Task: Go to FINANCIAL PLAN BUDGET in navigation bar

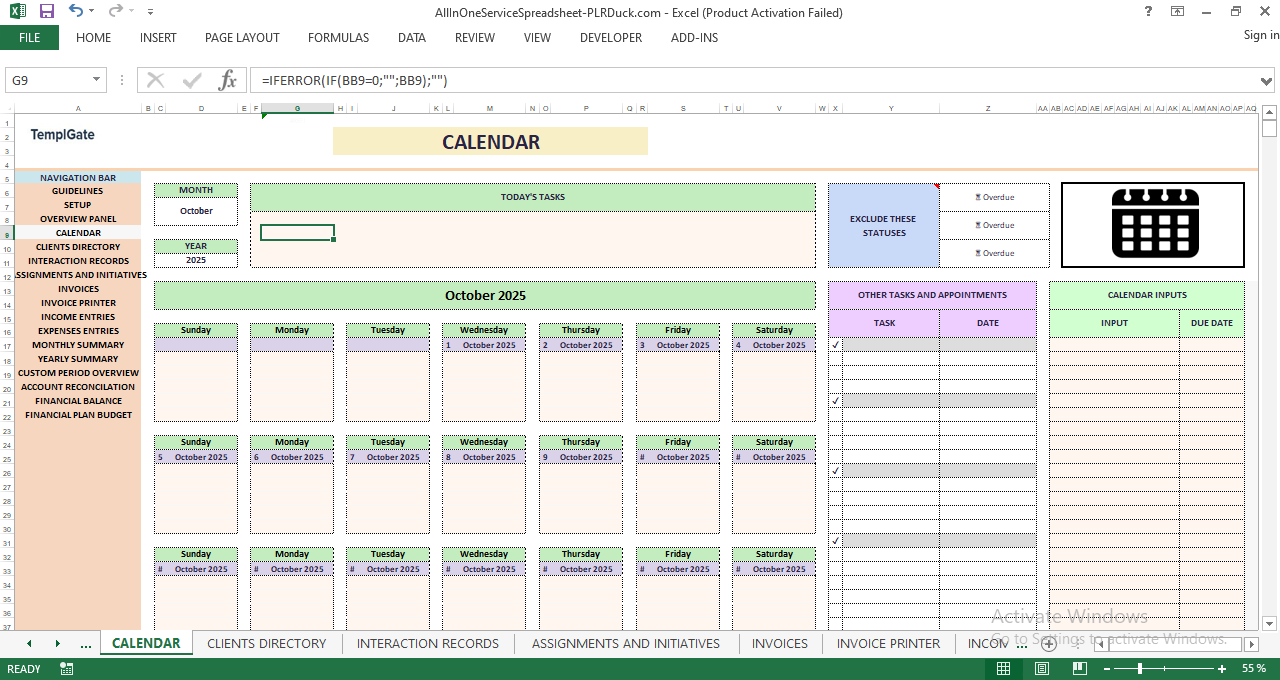Action: (78, 415)
